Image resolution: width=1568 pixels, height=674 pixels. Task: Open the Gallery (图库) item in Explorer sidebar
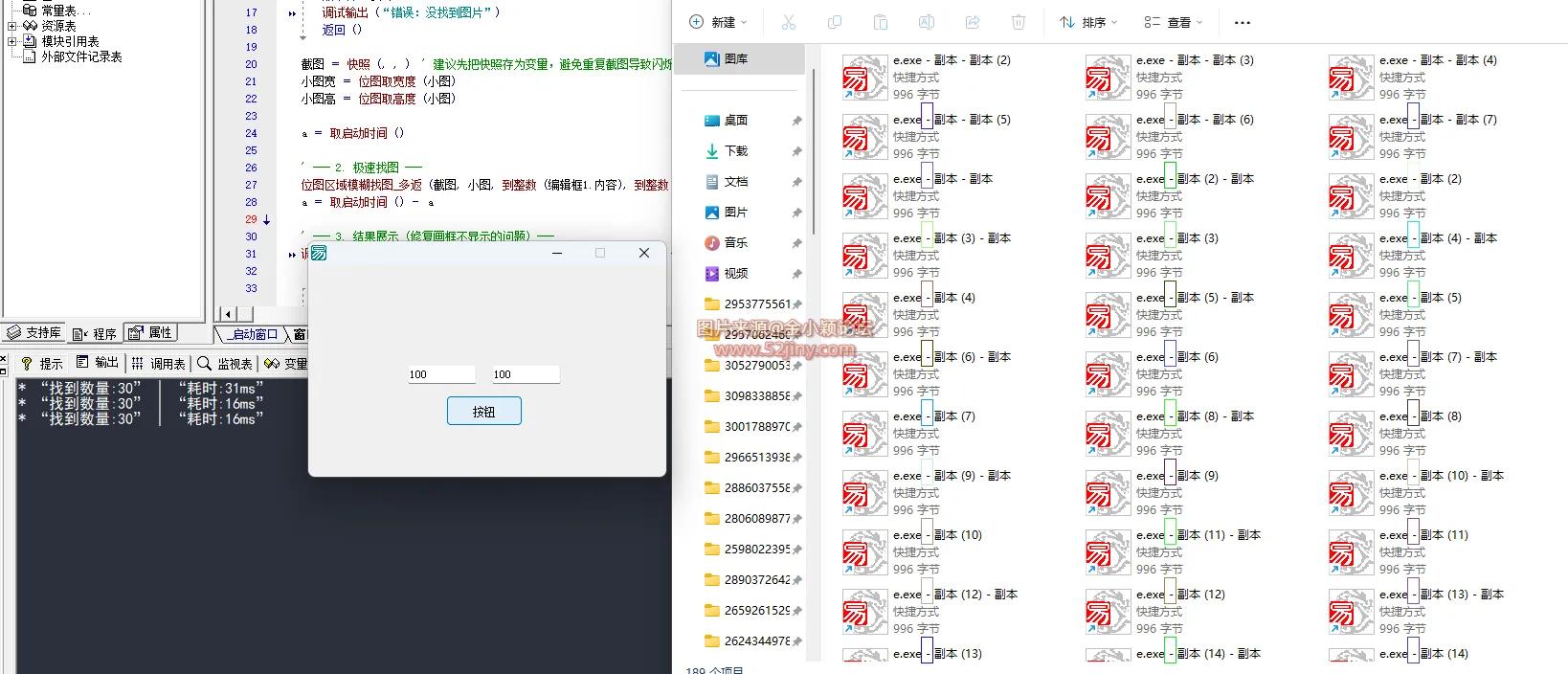coord(739,58)
